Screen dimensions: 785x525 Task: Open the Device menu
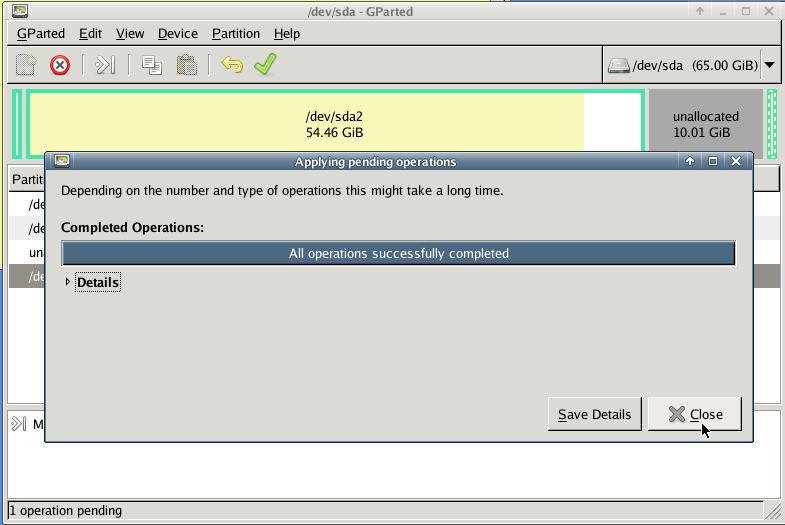(177, 33)
